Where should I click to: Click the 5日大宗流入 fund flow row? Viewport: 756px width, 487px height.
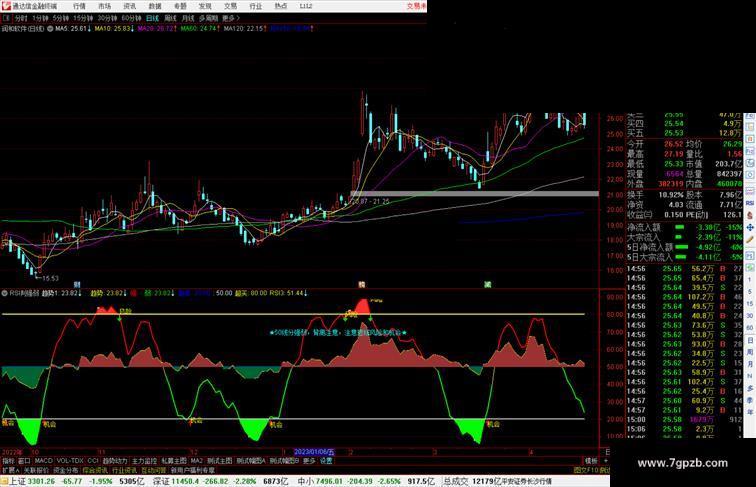point(685,257)
